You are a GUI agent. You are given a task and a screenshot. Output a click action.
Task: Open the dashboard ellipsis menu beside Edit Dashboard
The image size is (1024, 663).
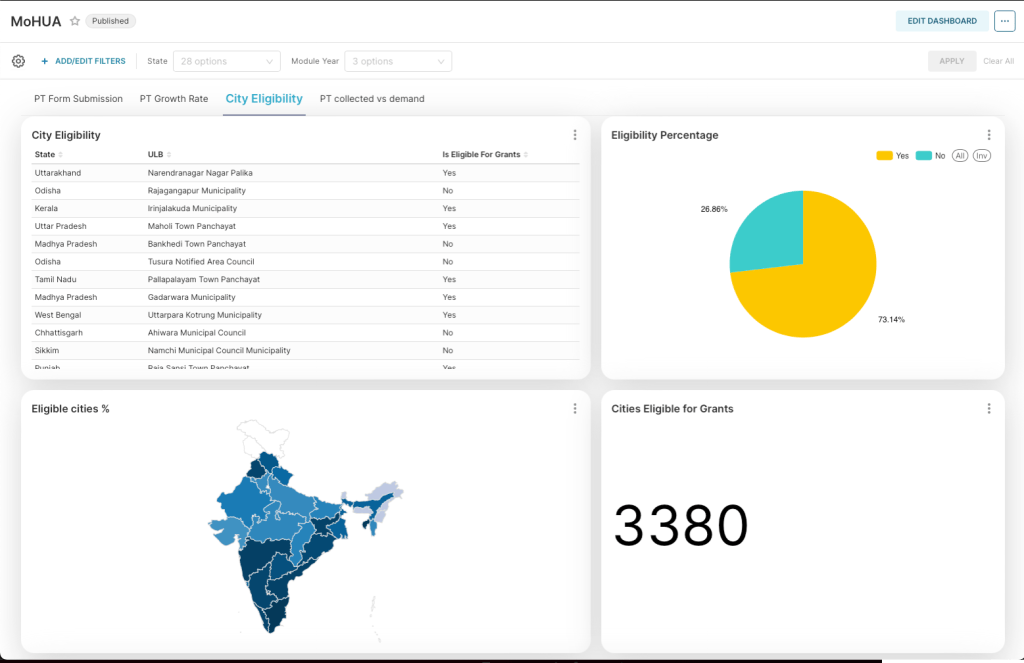point(1004,21)
